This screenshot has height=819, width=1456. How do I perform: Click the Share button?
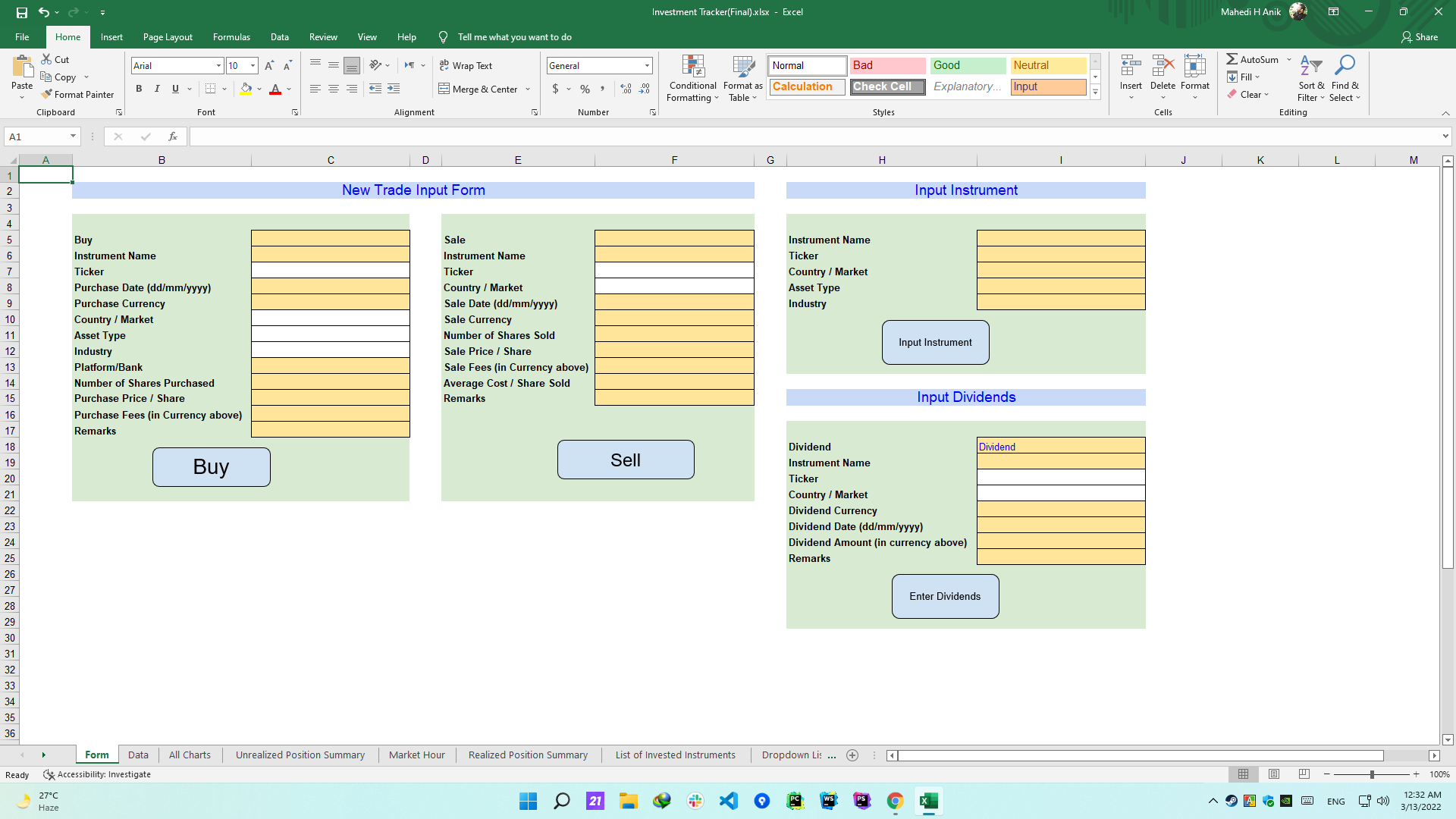pos(1420,37)
